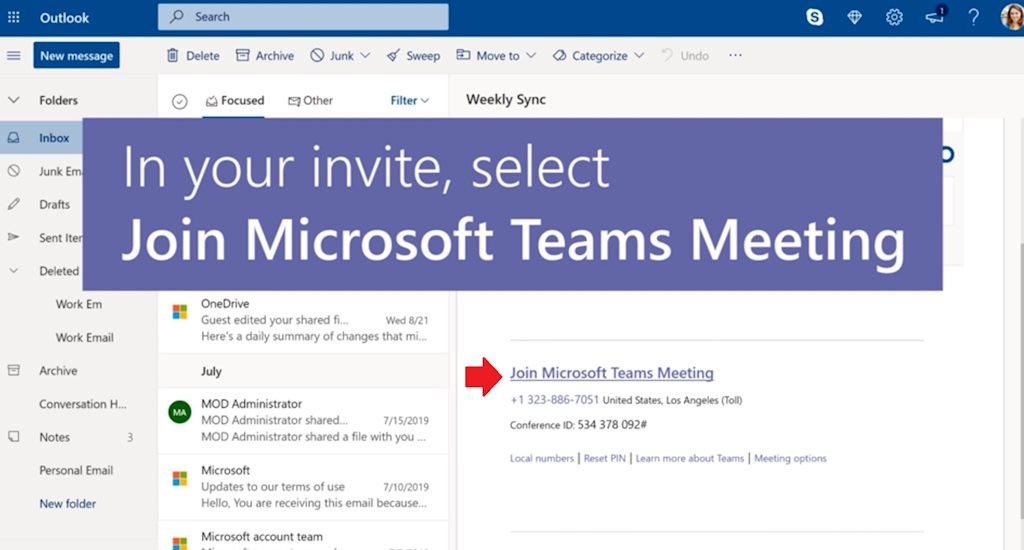Viewport: 1024px width, 550px height.
Task: Click into the Search field
Action: 303,17
